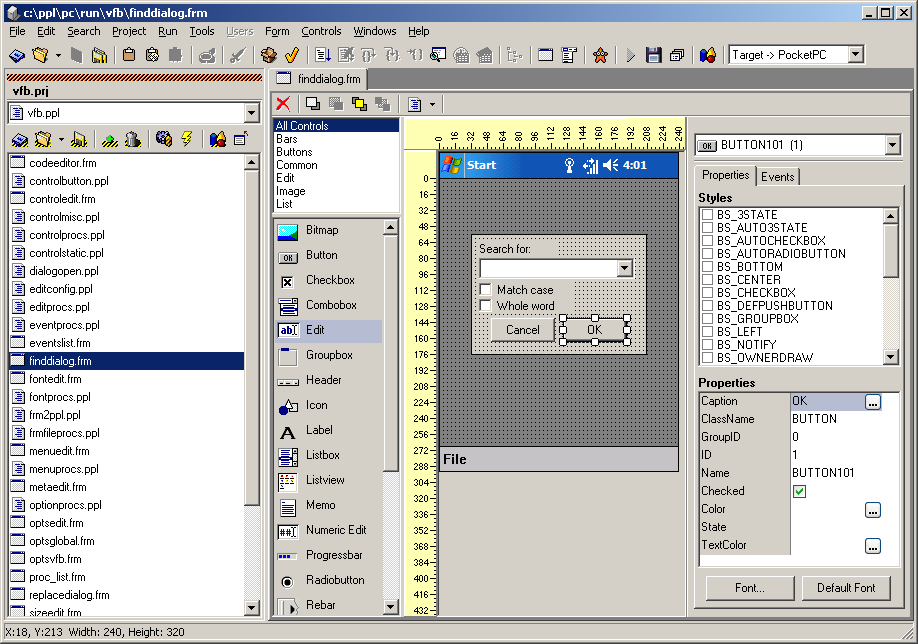Screen dimensions: 918x644
Task: Open the TextColor picker ellipsis button
Action: [x=873, y=546]
